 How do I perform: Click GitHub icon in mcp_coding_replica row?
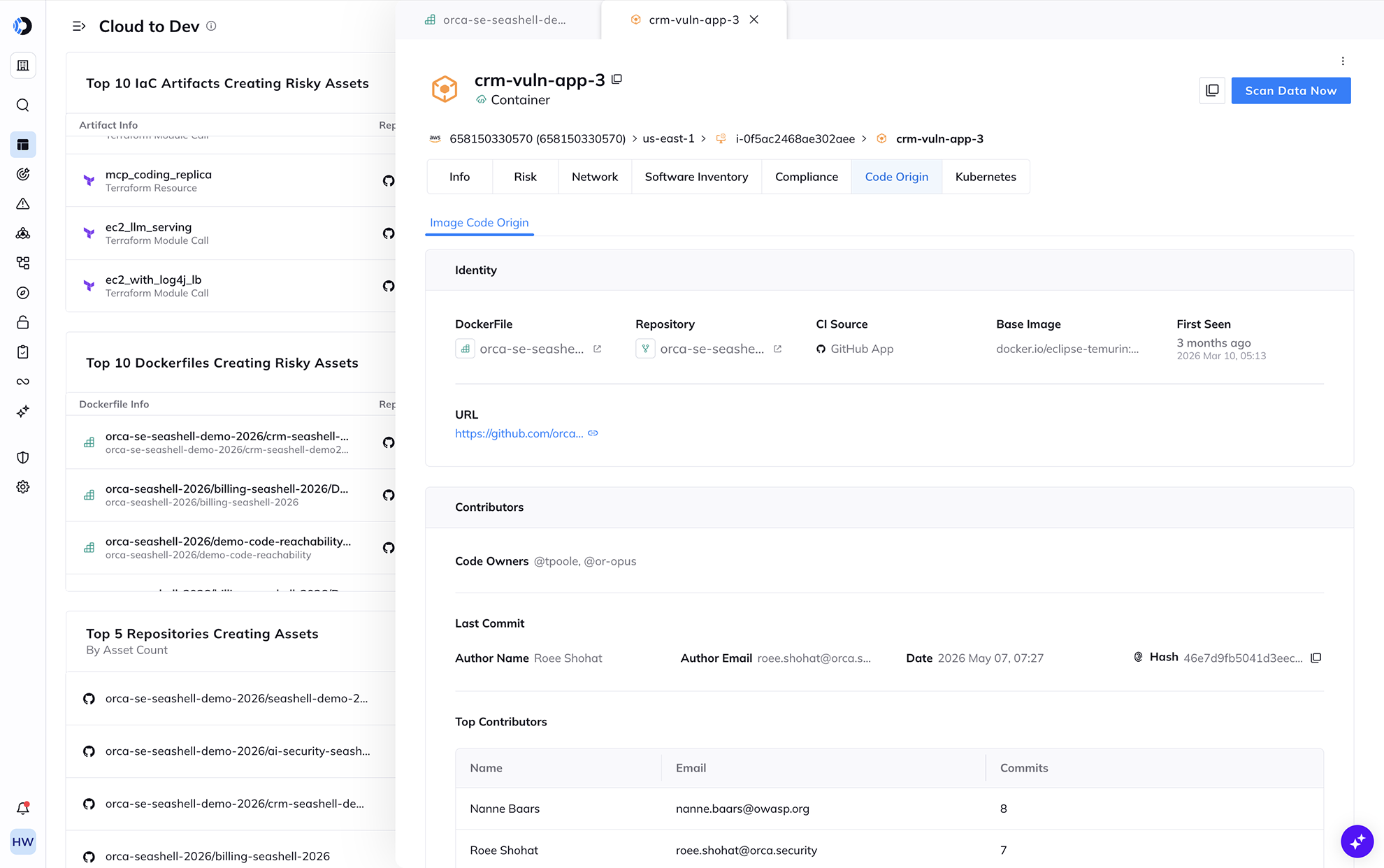(x=389, y=181)
